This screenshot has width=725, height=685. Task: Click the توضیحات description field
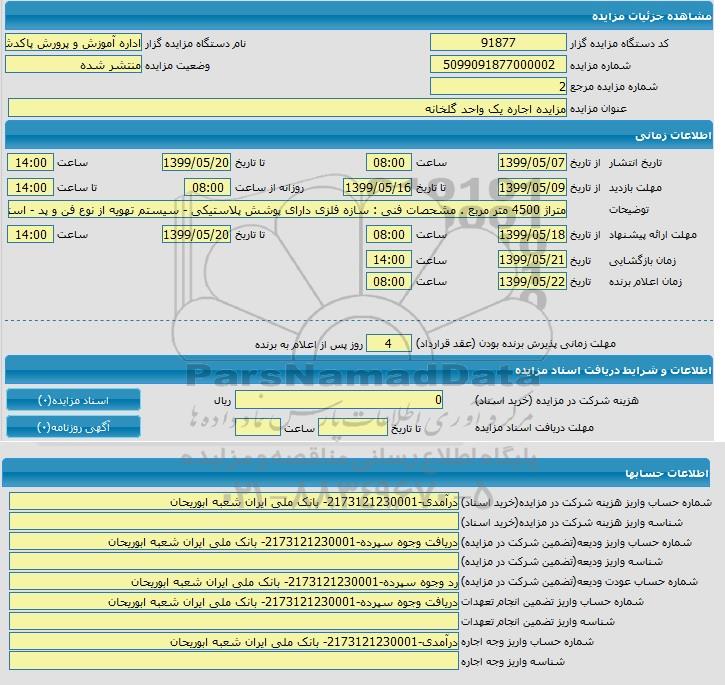(287, 210)
